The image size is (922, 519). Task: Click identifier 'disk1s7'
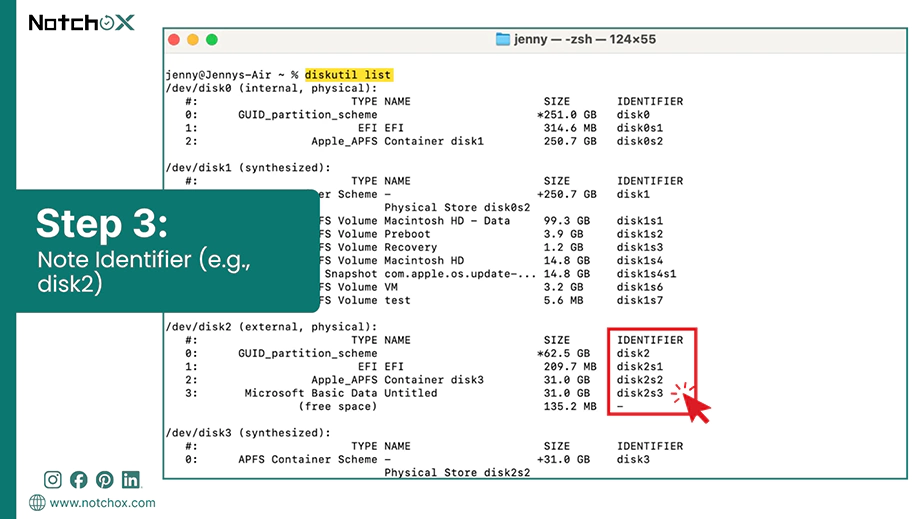[x=640, y=300]
